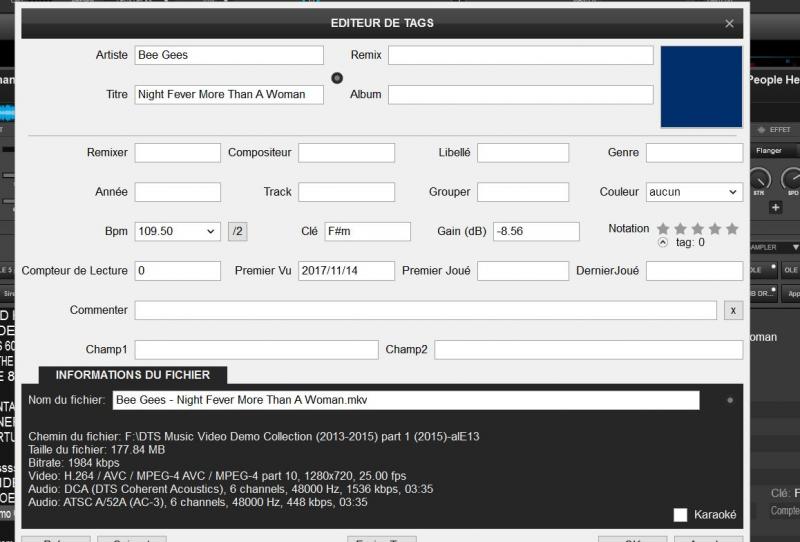Click the /2 halve BPM button
This screenshot has height=542, width=800.
click(238, 231)
